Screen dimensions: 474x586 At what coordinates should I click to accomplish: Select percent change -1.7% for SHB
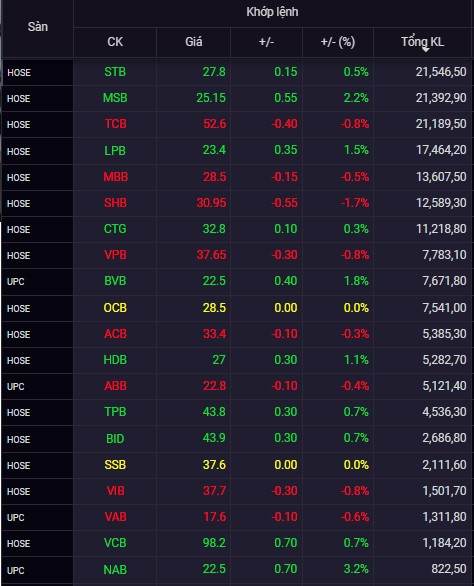(355, 203)
